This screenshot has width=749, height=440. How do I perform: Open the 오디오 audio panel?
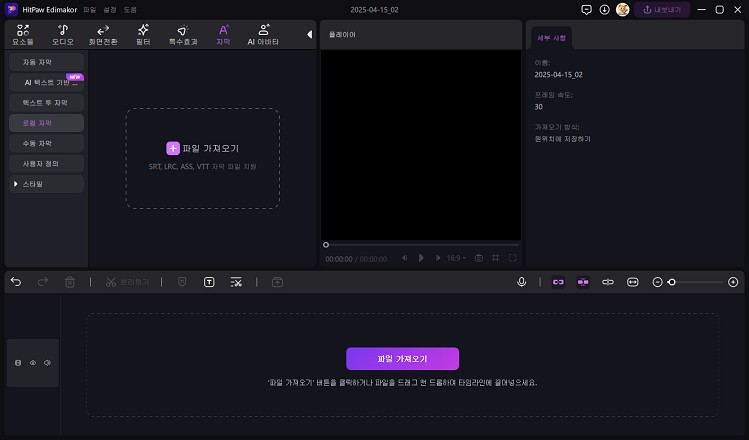point(63,35)
